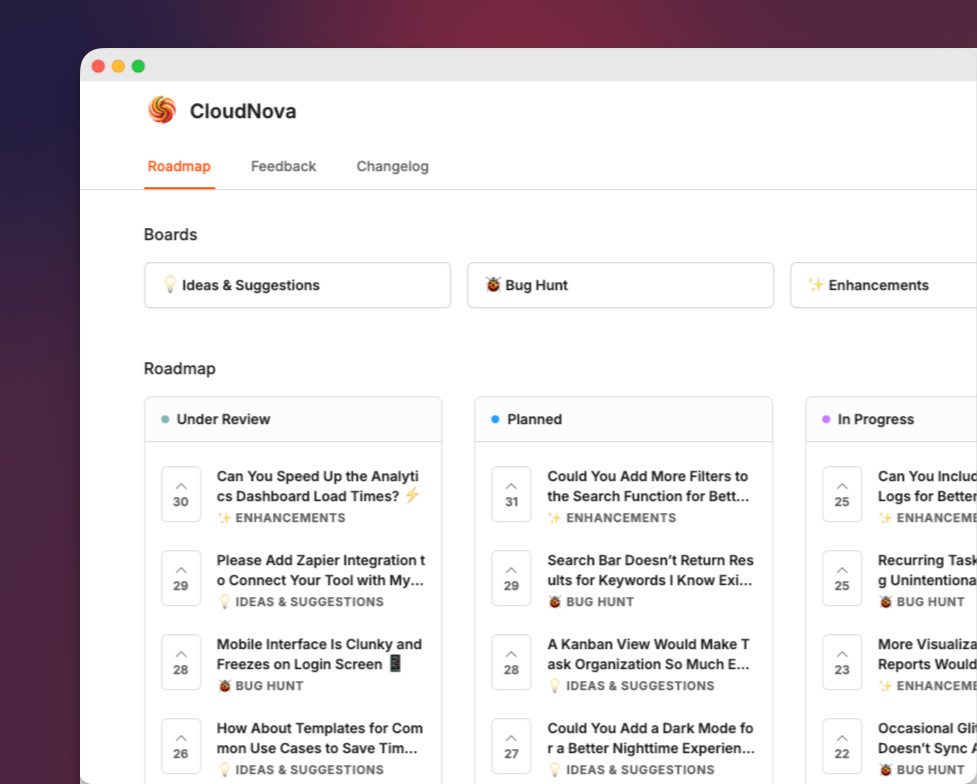Upvote the More Filters to Search post
977x784 pixels.
click(x=512, y=494)
